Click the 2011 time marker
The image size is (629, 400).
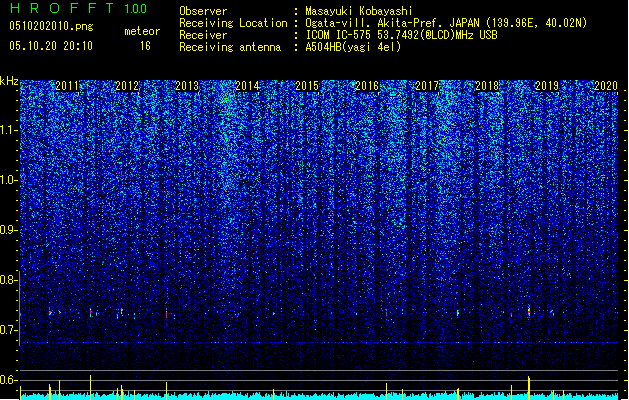pyautogui.click(x=67, y=86)
